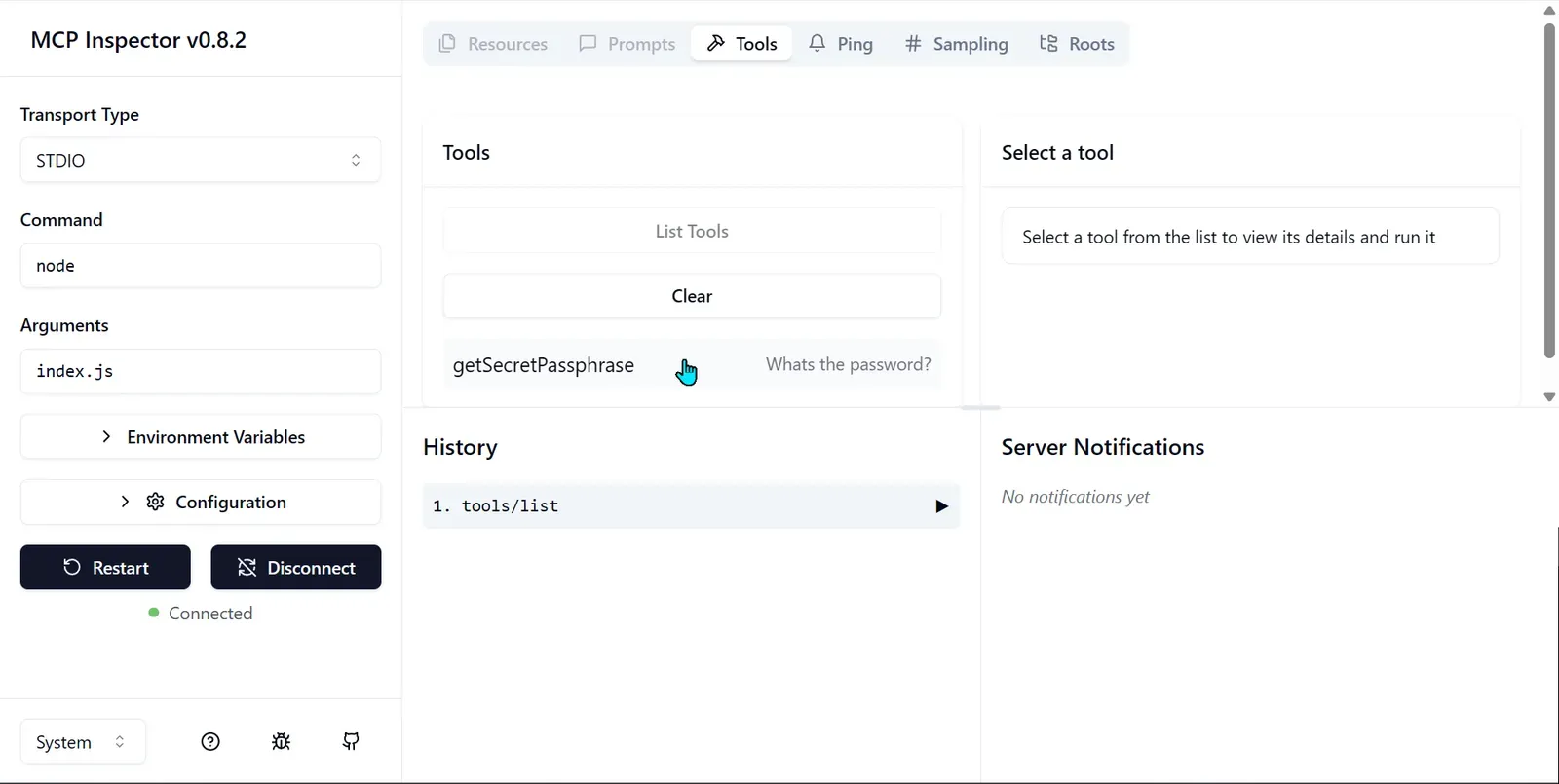Click the Clear button
The width and height of the screenshot is (1559, 784).
tap(692, 296)
